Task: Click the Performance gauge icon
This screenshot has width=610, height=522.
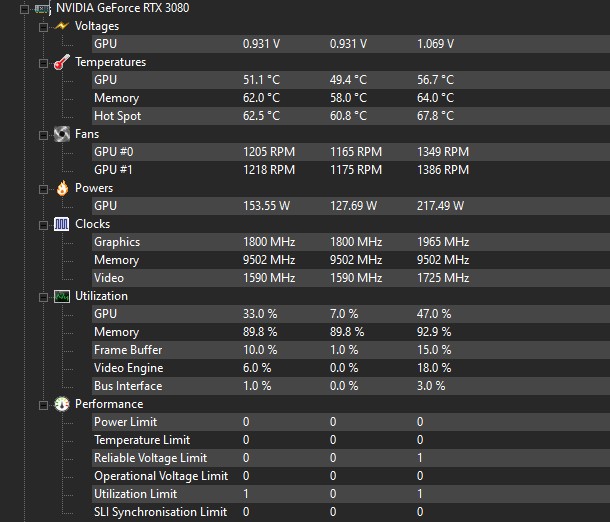Action: pos(61,404)
